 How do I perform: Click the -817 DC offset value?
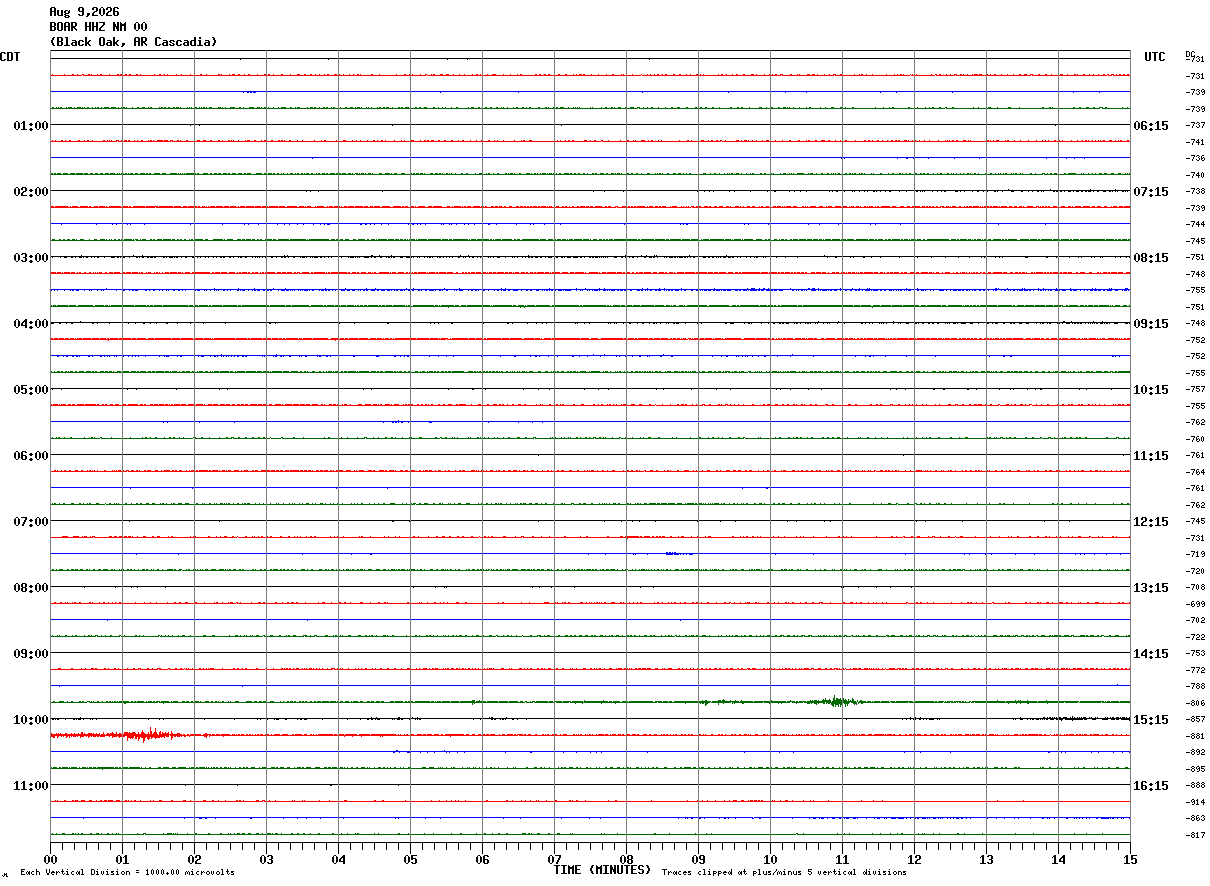(1195, 835)
